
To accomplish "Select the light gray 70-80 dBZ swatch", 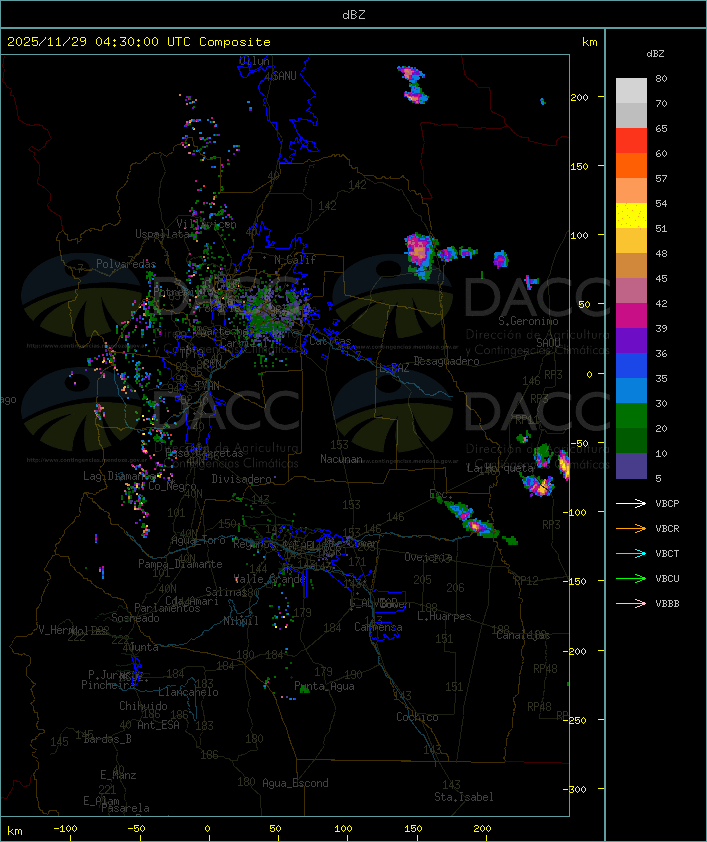I will point(631,91).
